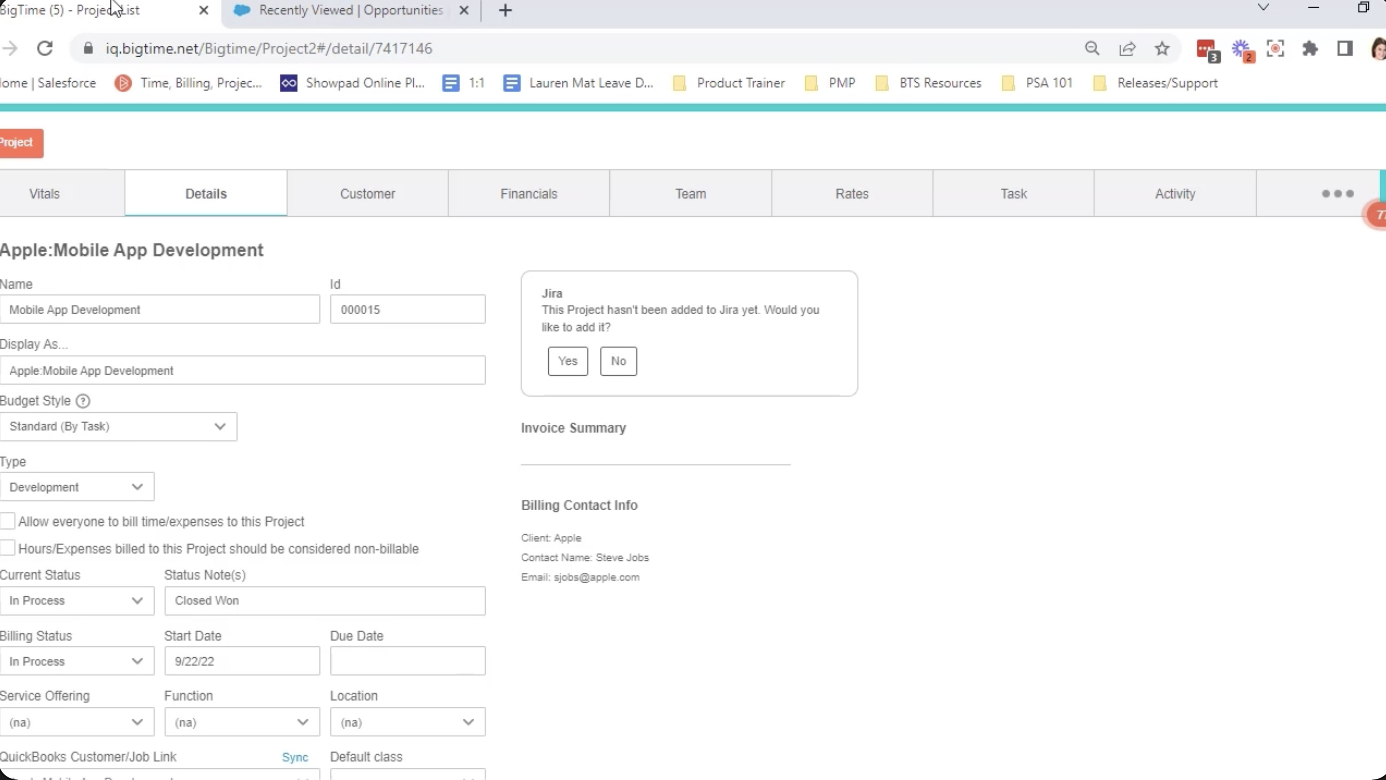Open the tab search chevron
The width and height of the screenshot is (1386, 780).
point(1263,8)
